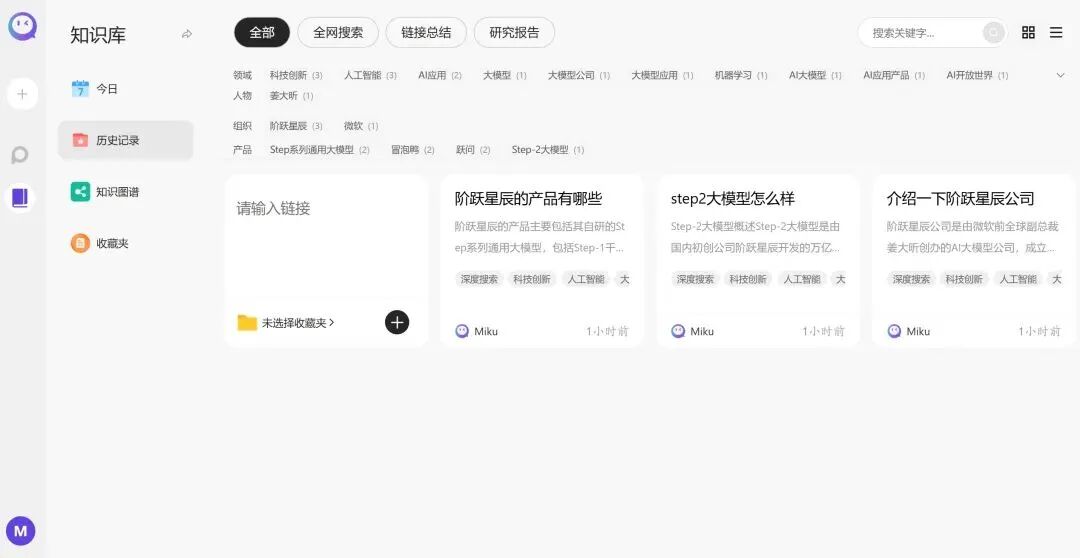1080x558 pixels.
Task: Select the 研究报告 tab
Action: 514,32
